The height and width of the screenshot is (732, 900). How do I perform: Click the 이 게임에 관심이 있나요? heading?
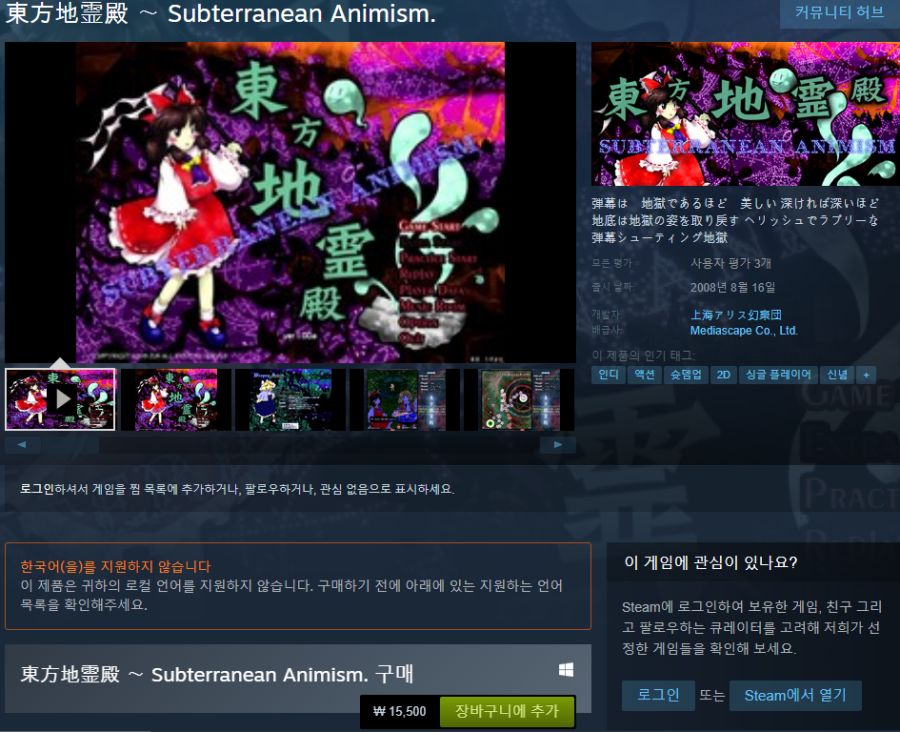pyautogui.click(x=711, y=562)
